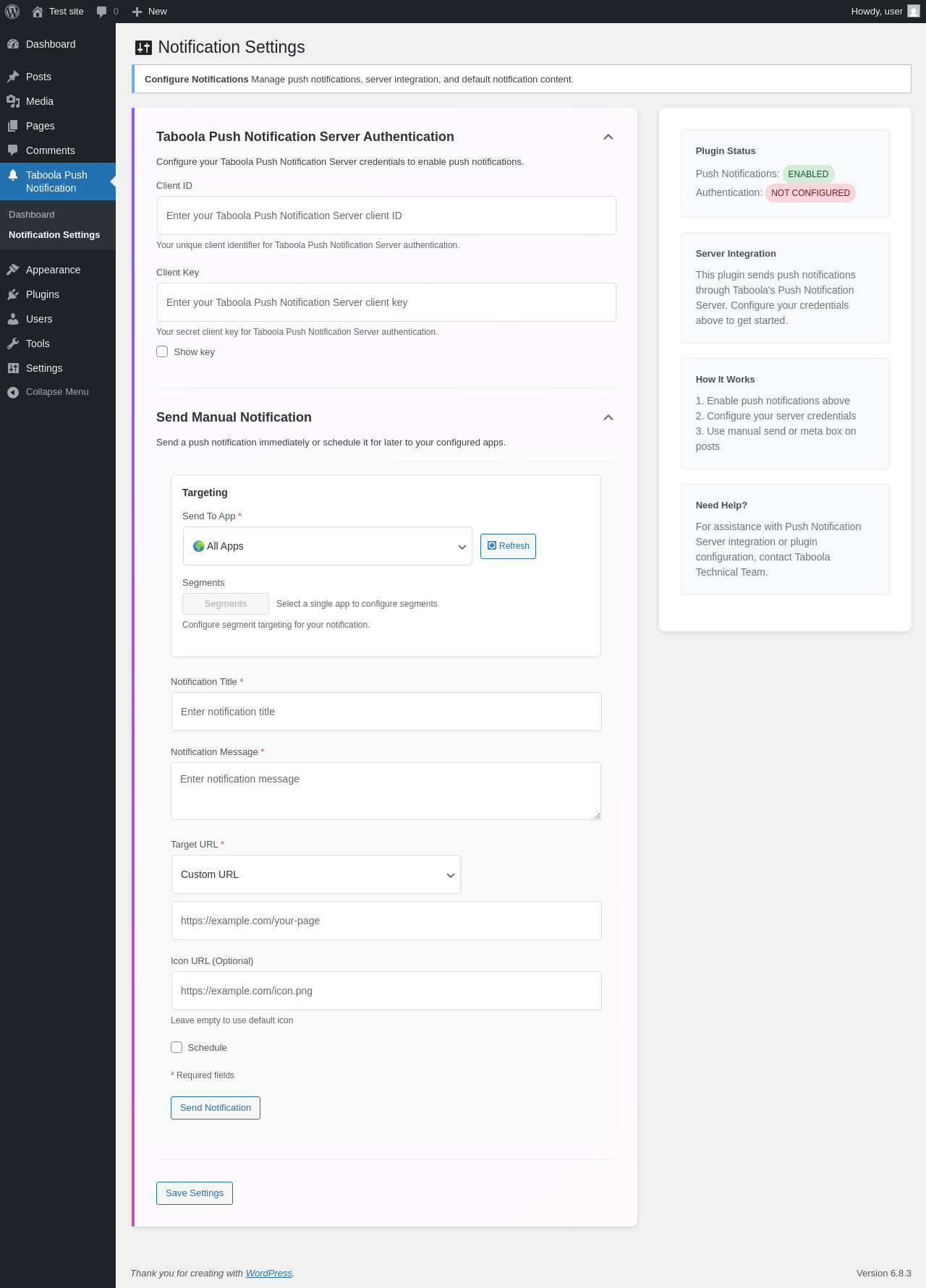Click the custom URL example.com/your-page field
Image resolution: width=926 pixels, height=1288 pixels.
point(386,921)
